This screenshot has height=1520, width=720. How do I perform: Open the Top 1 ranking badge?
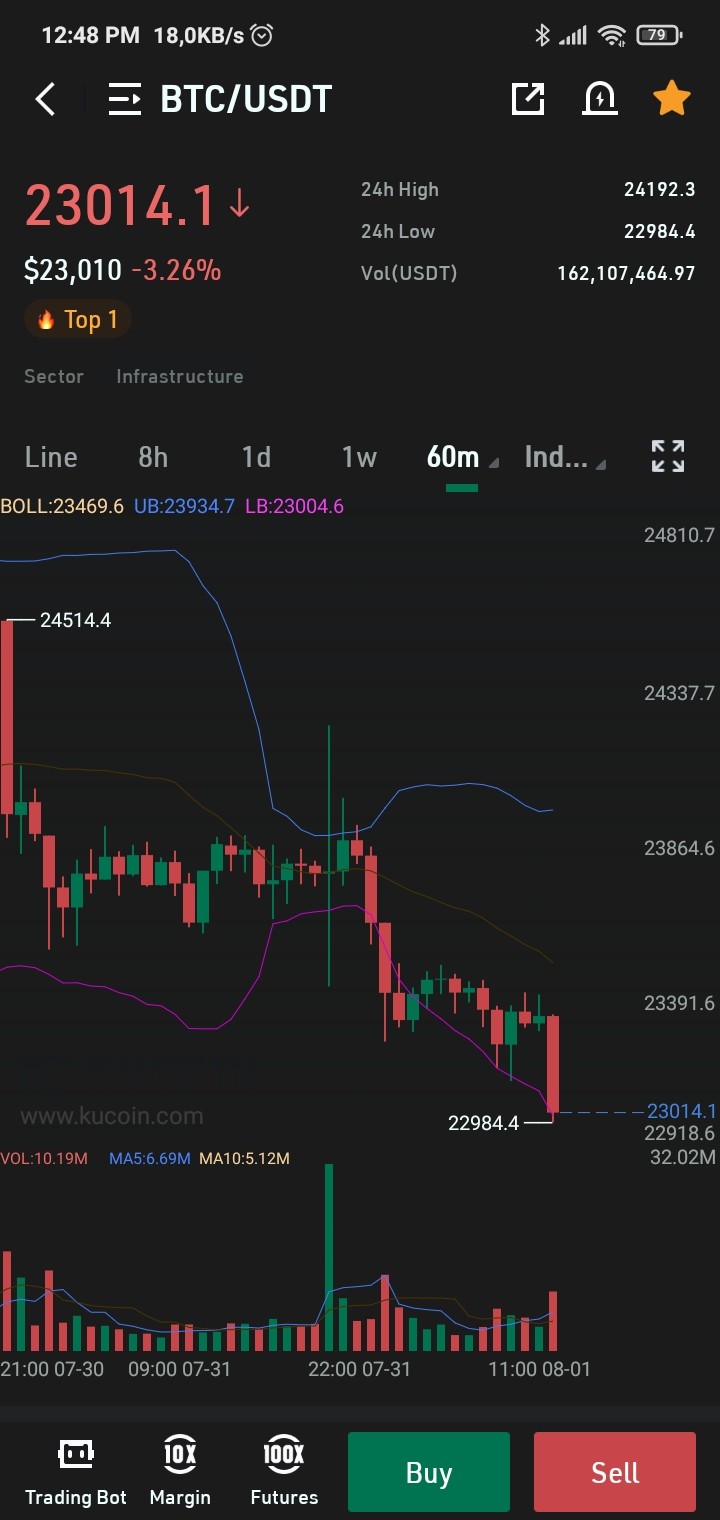click(78, 319)
